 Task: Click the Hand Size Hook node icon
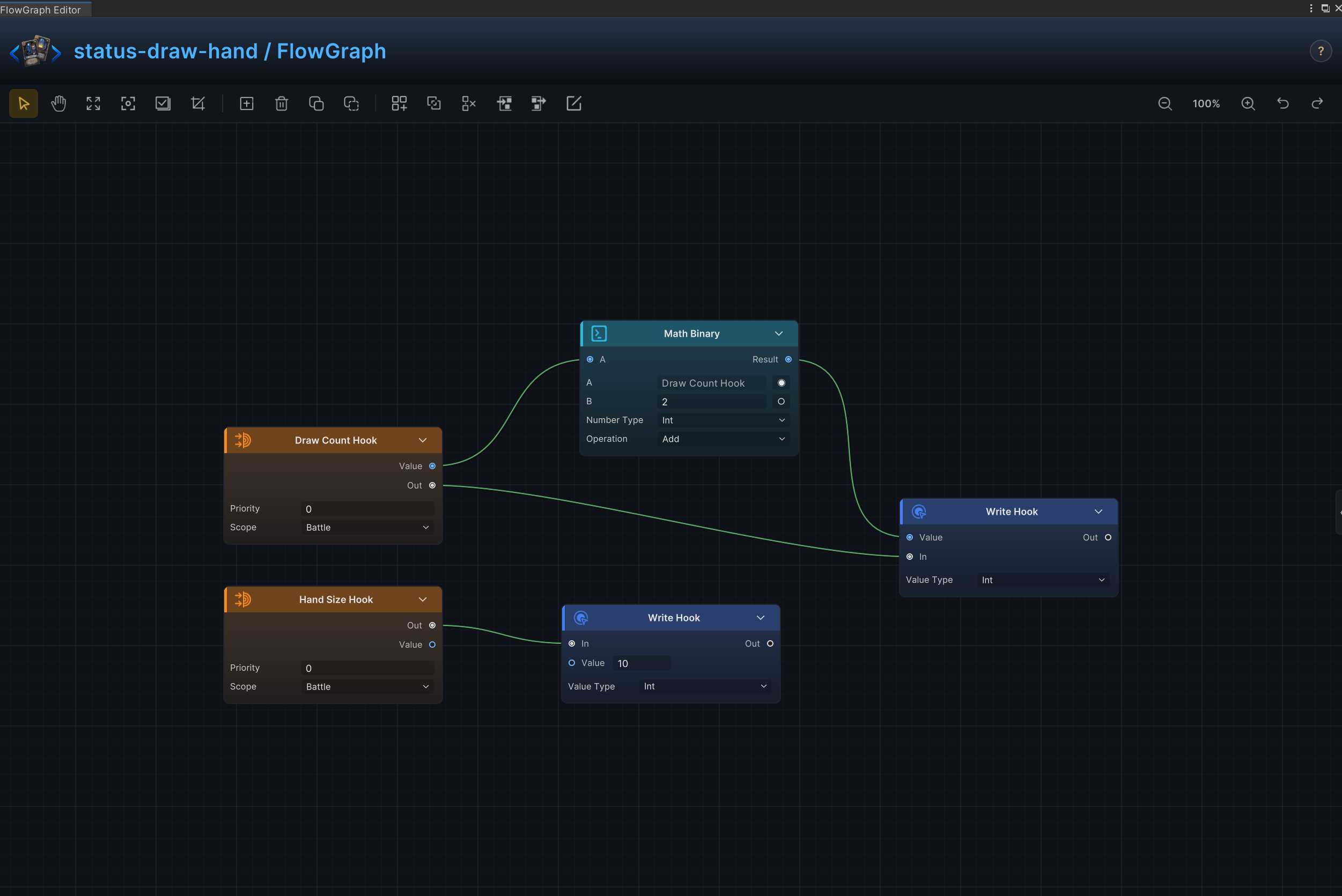pos(243,599)
